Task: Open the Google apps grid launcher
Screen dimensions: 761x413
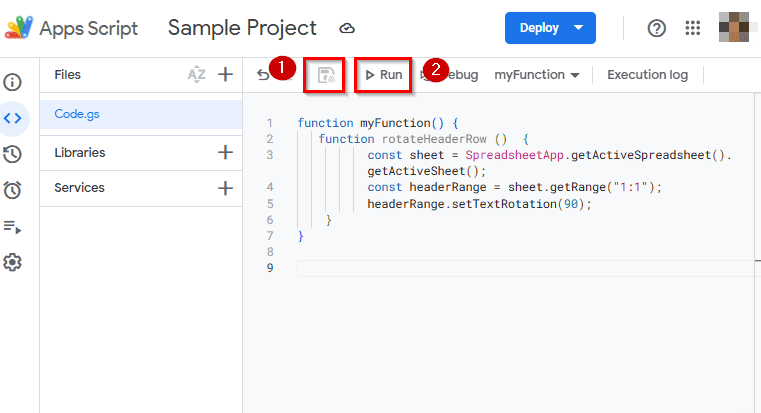Action: [x=693, y=28]
